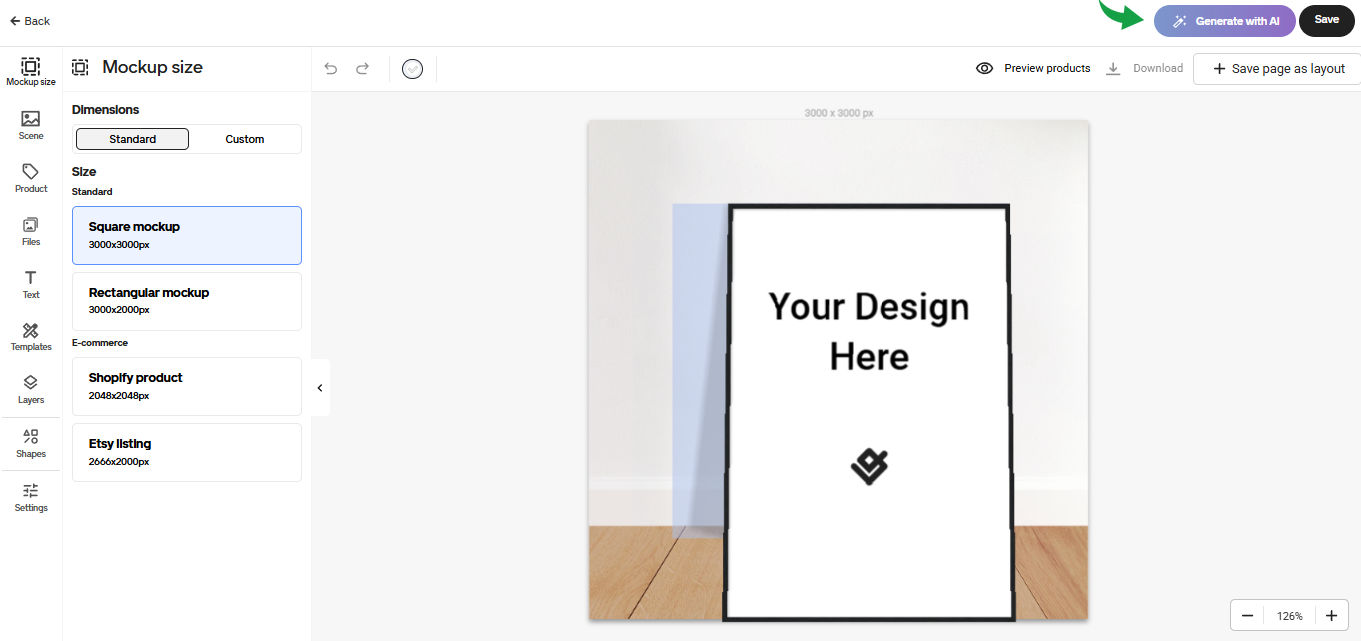
Task: Select the Text tool in sidebar
Action: tap(31, 284)
